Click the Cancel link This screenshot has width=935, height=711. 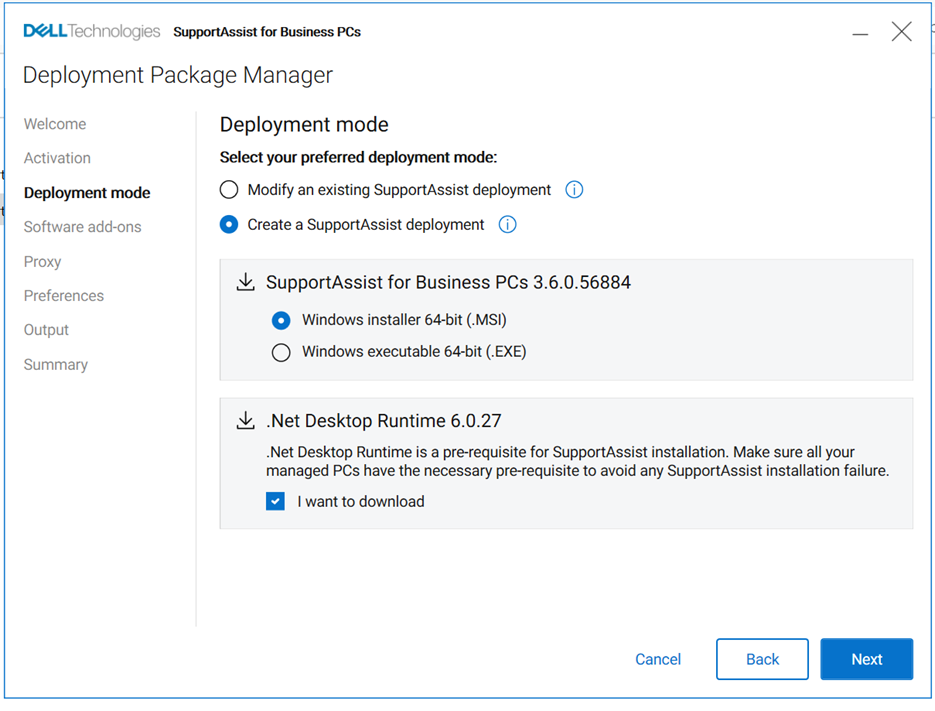658,660
